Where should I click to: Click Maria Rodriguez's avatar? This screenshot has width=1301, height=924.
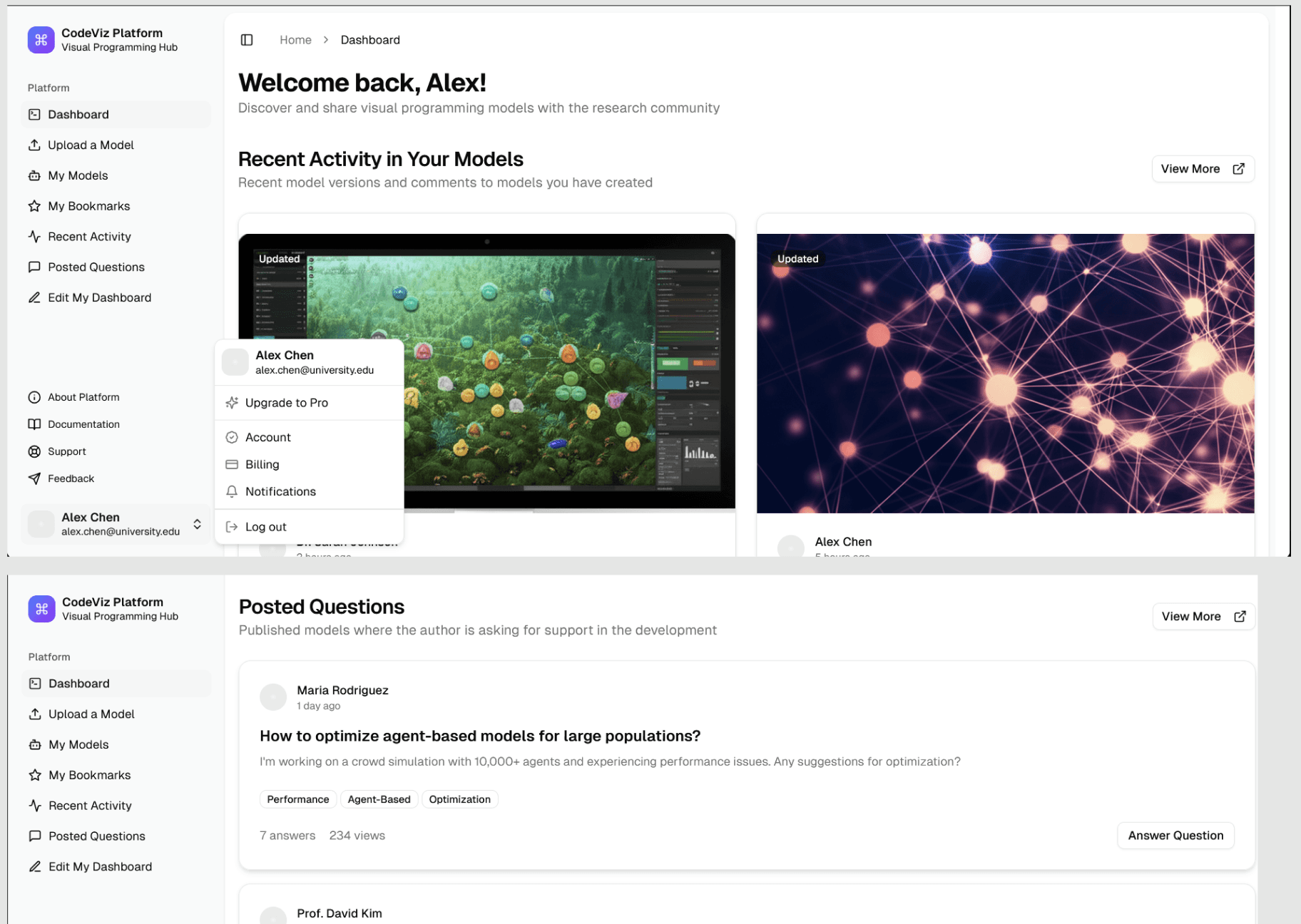point(273,697)
